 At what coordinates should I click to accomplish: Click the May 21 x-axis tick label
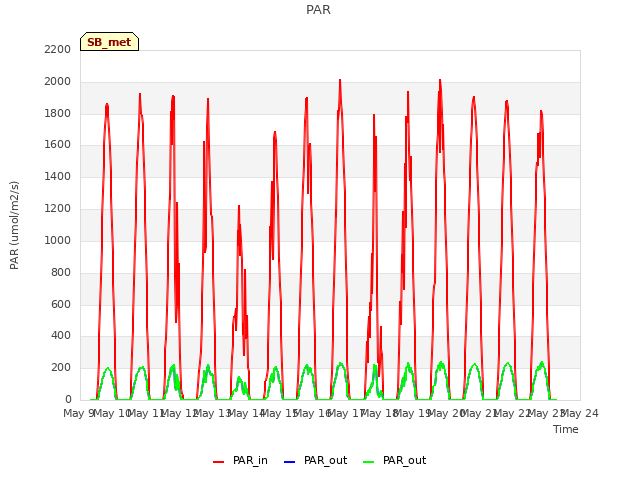tap(480, 413)
